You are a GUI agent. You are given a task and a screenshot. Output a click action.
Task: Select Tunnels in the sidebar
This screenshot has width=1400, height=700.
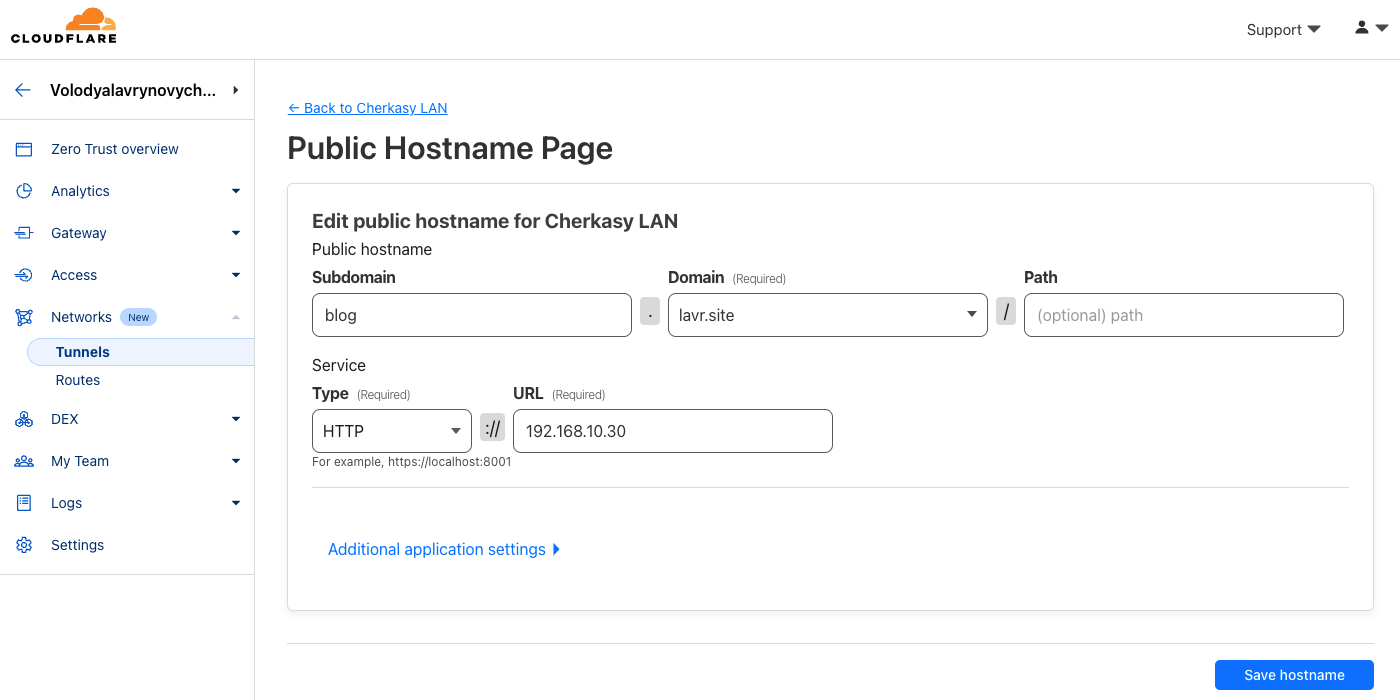83,352
